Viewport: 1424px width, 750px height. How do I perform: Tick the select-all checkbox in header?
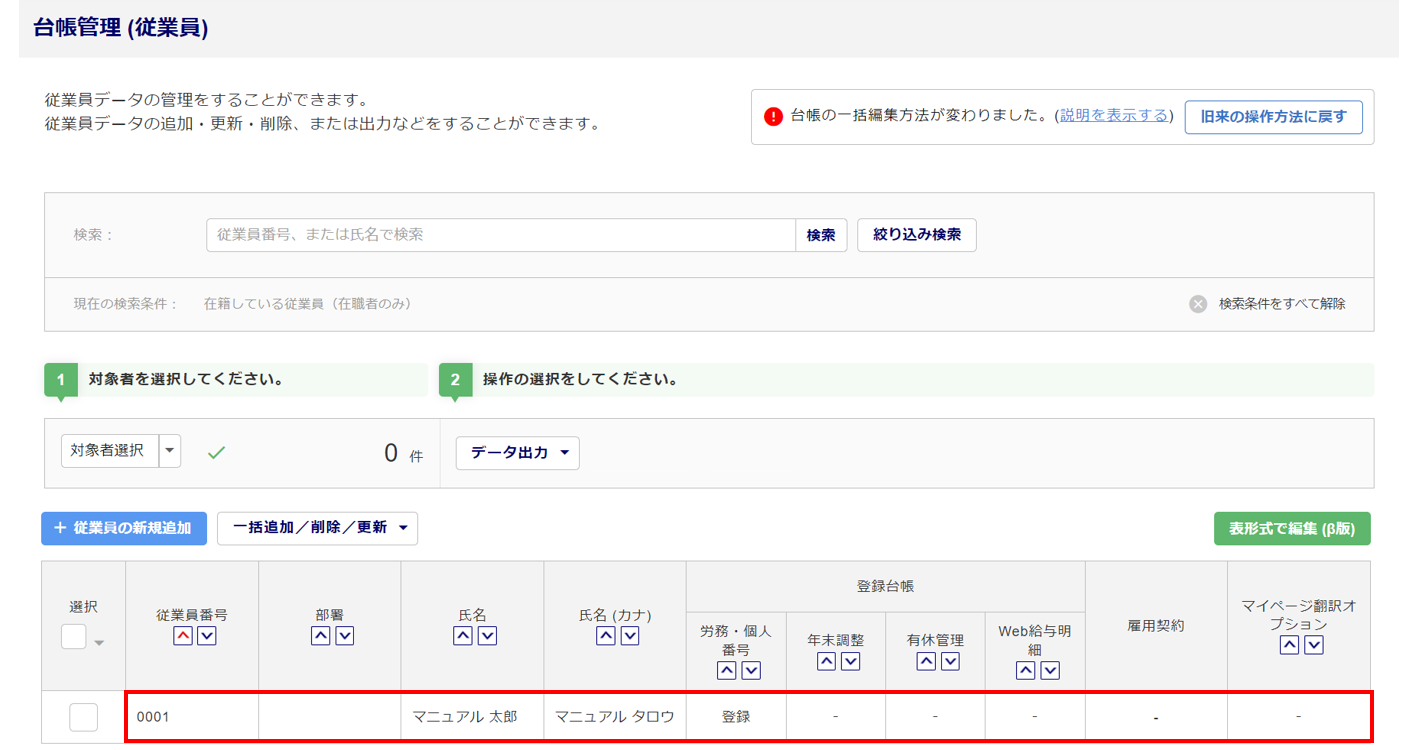tap(73, 636)
